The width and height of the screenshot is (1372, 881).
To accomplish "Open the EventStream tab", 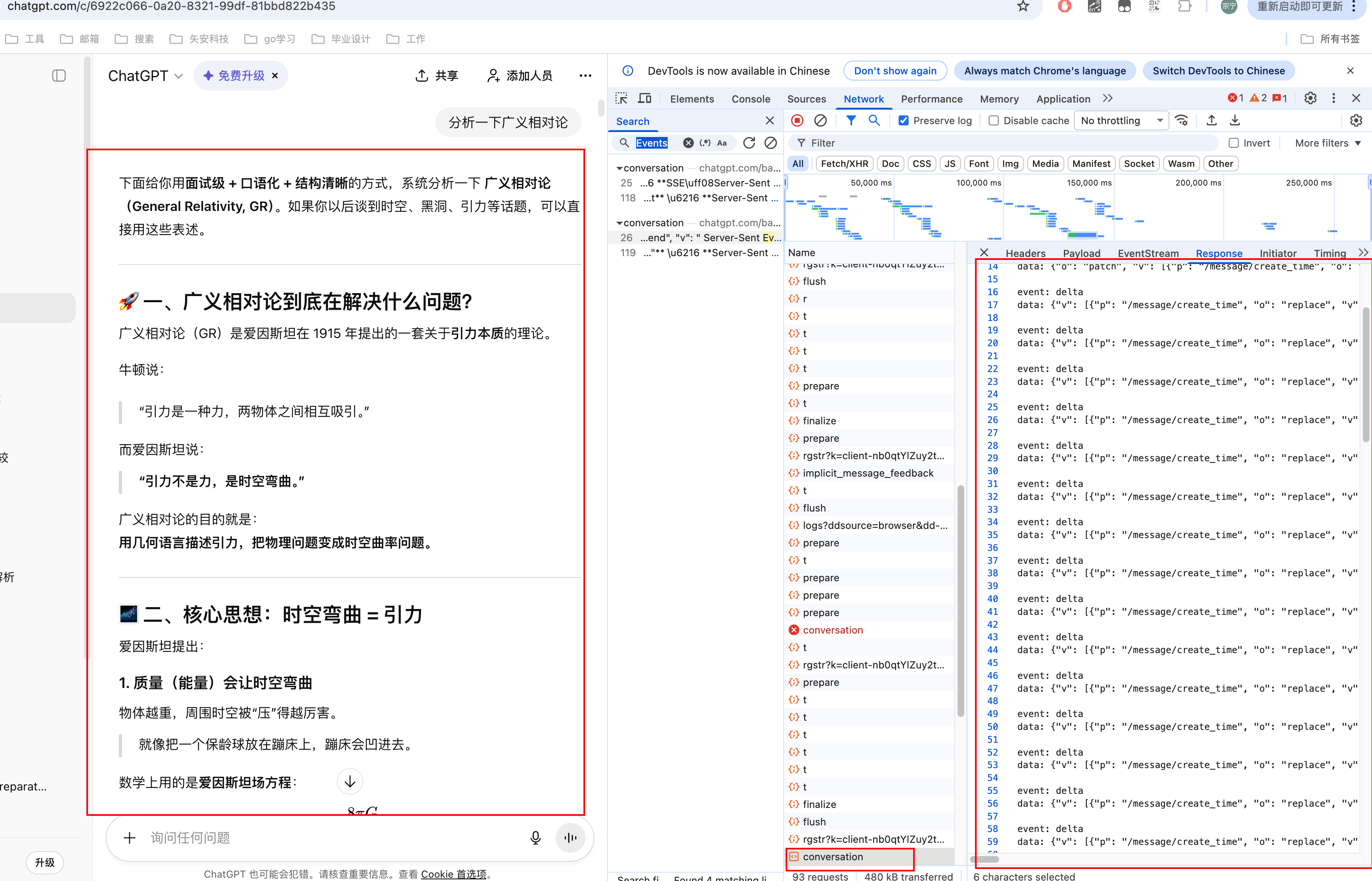I will (1148, 253).
